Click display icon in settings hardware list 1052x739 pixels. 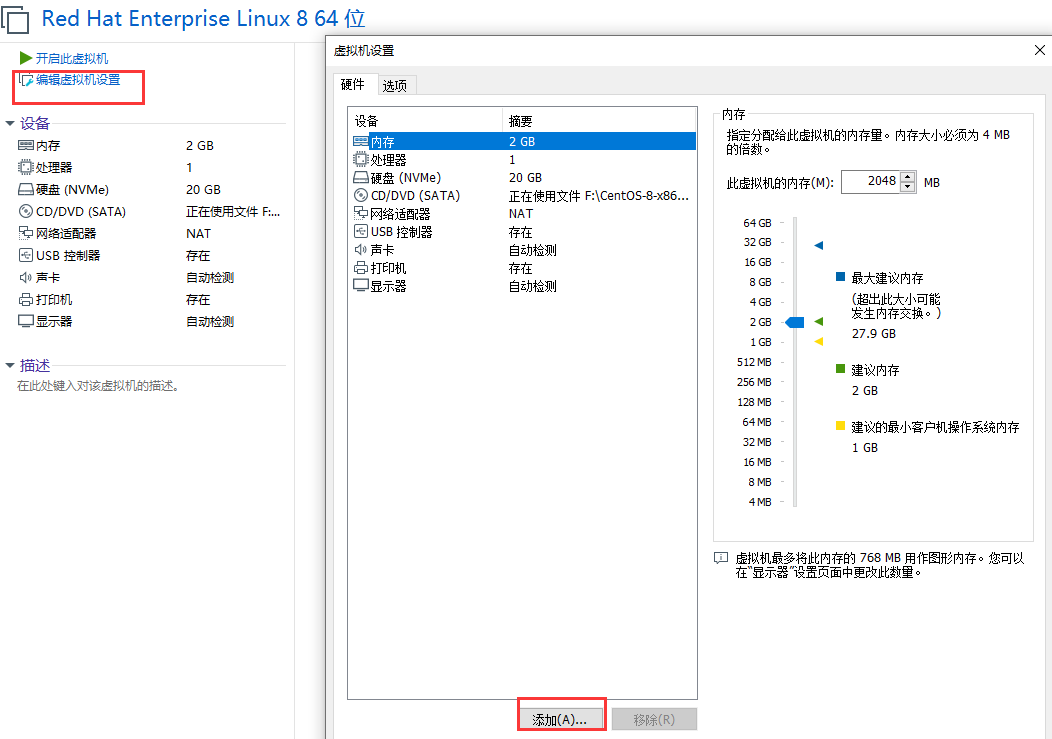point(360,286)
